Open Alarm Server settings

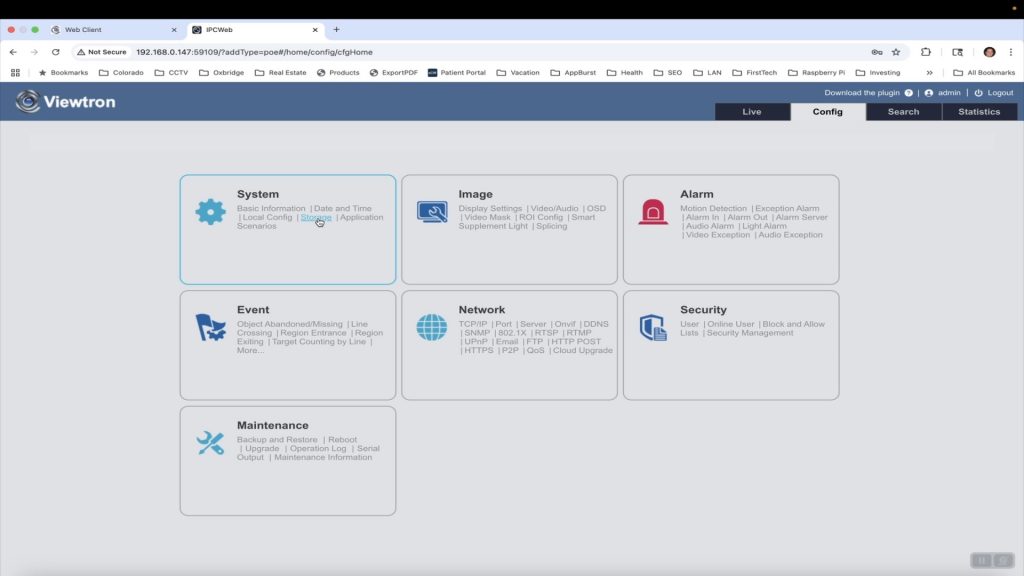[x=801, y=217]
